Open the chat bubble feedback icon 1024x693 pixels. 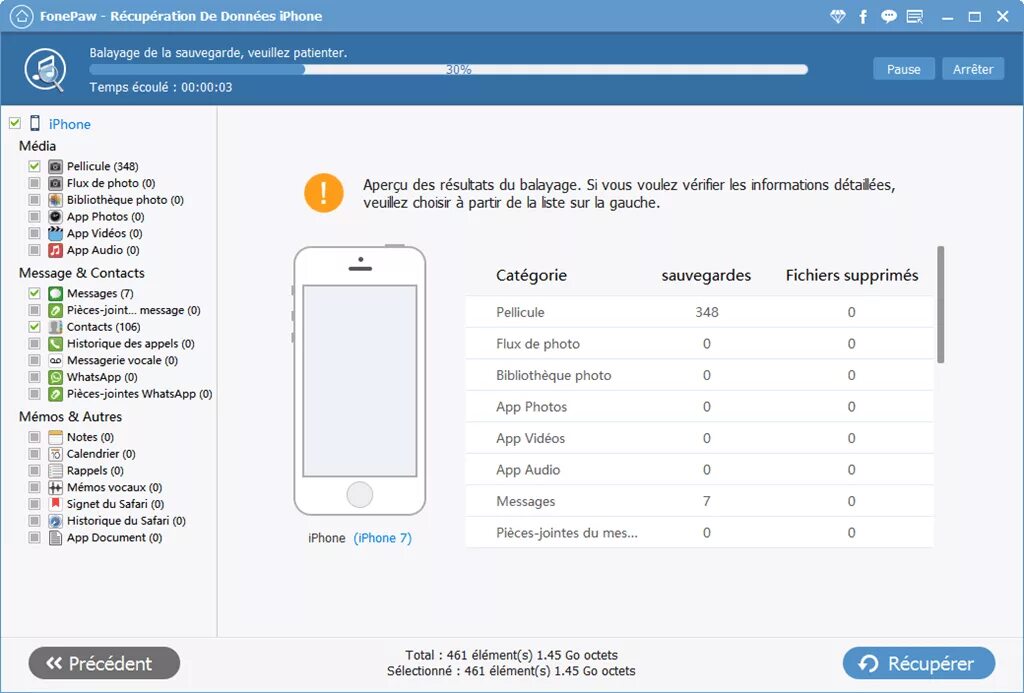(888, 16)
